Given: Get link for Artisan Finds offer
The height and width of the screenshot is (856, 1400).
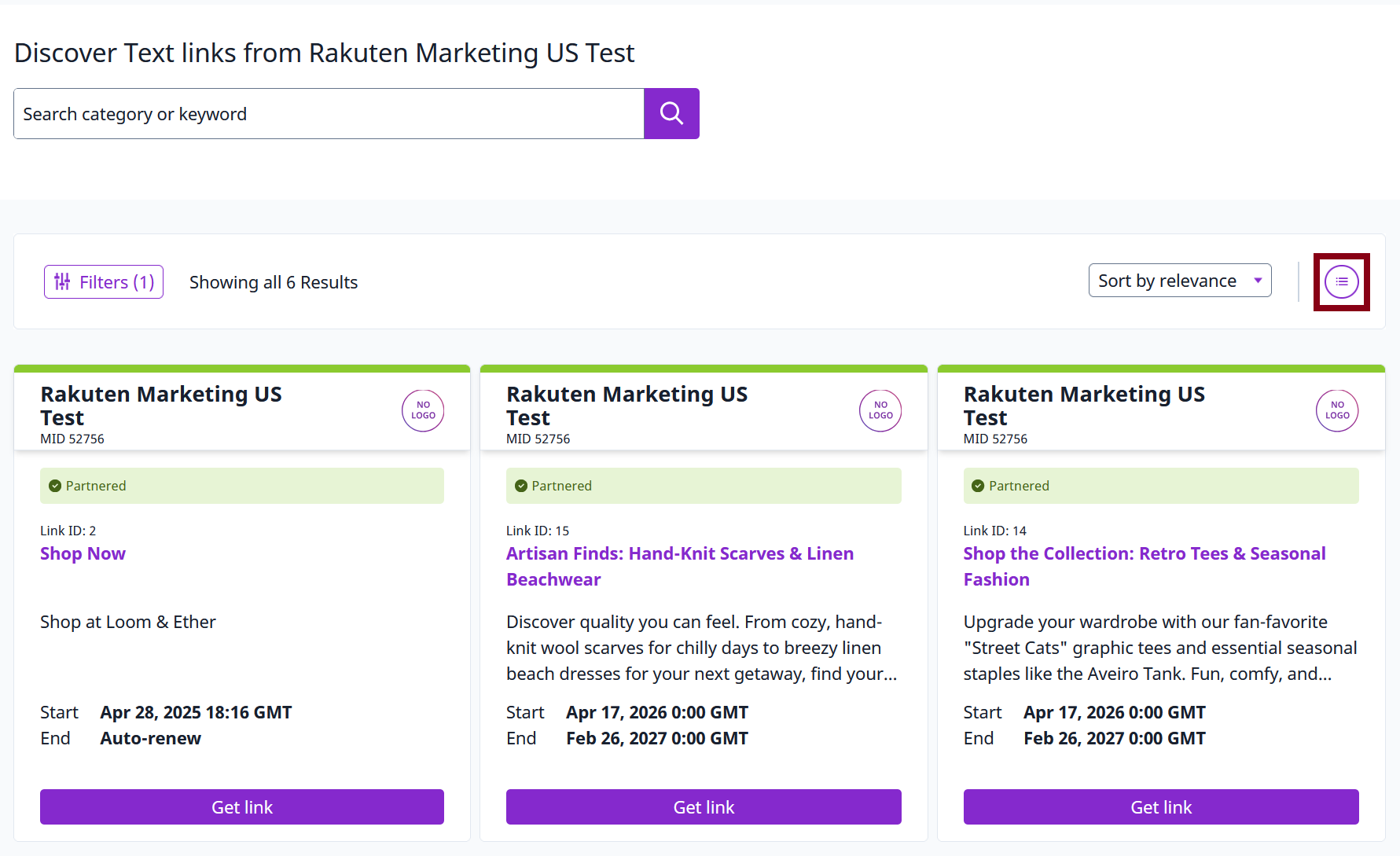Looking at the screenshot, I should point(704,806).
